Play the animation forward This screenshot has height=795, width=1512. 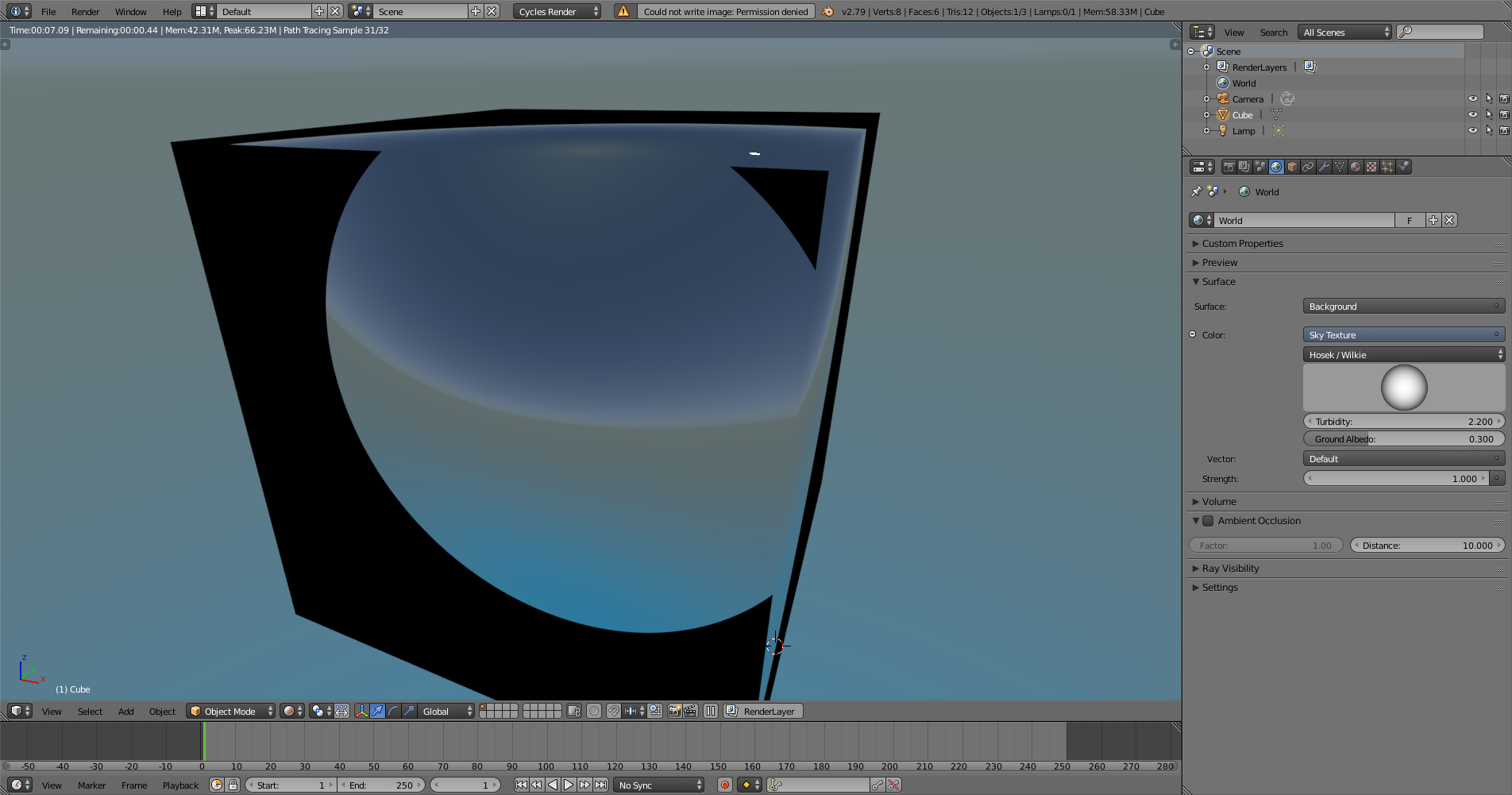click(x=569, y=785)
